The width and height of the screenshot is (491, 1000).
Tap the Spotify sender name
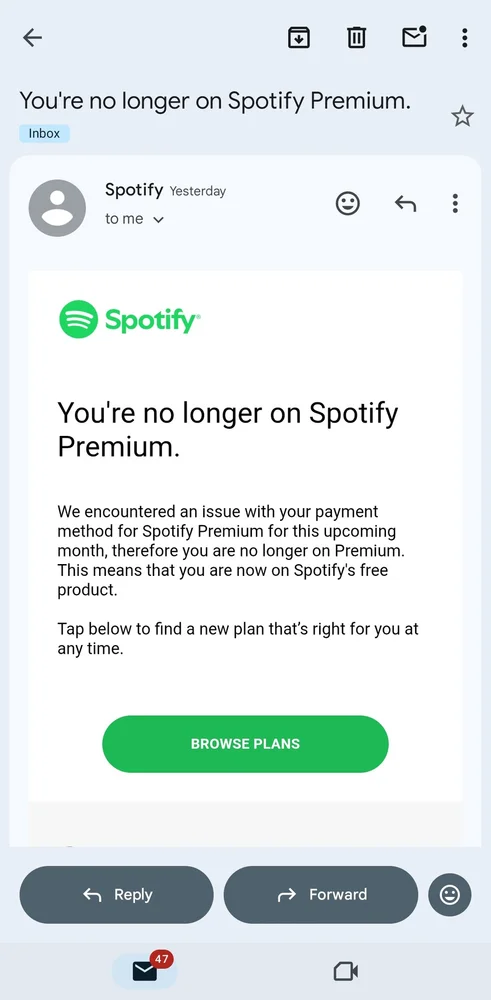point(134,189)
